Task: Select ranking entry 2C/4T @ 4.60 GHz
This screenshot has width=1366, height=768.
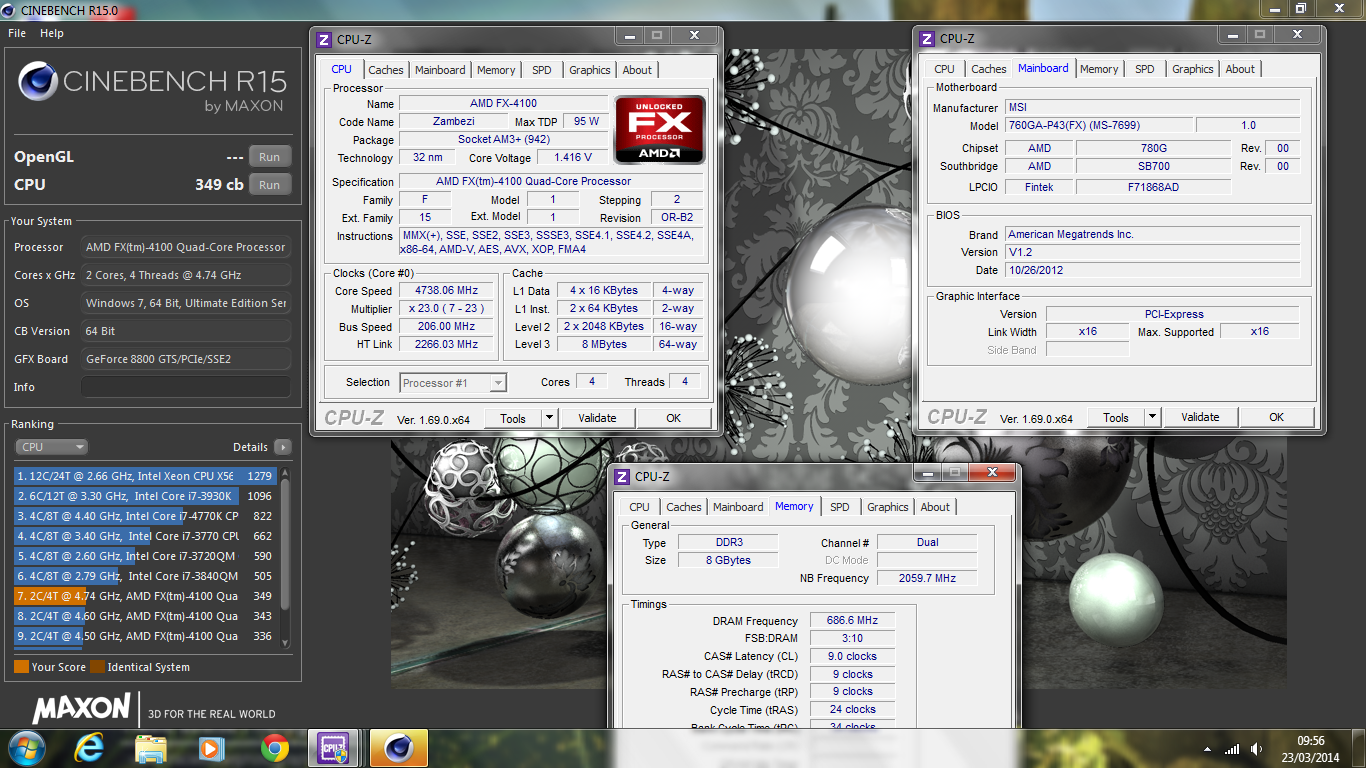Action: pyautogui.click(x=145, y=616)
